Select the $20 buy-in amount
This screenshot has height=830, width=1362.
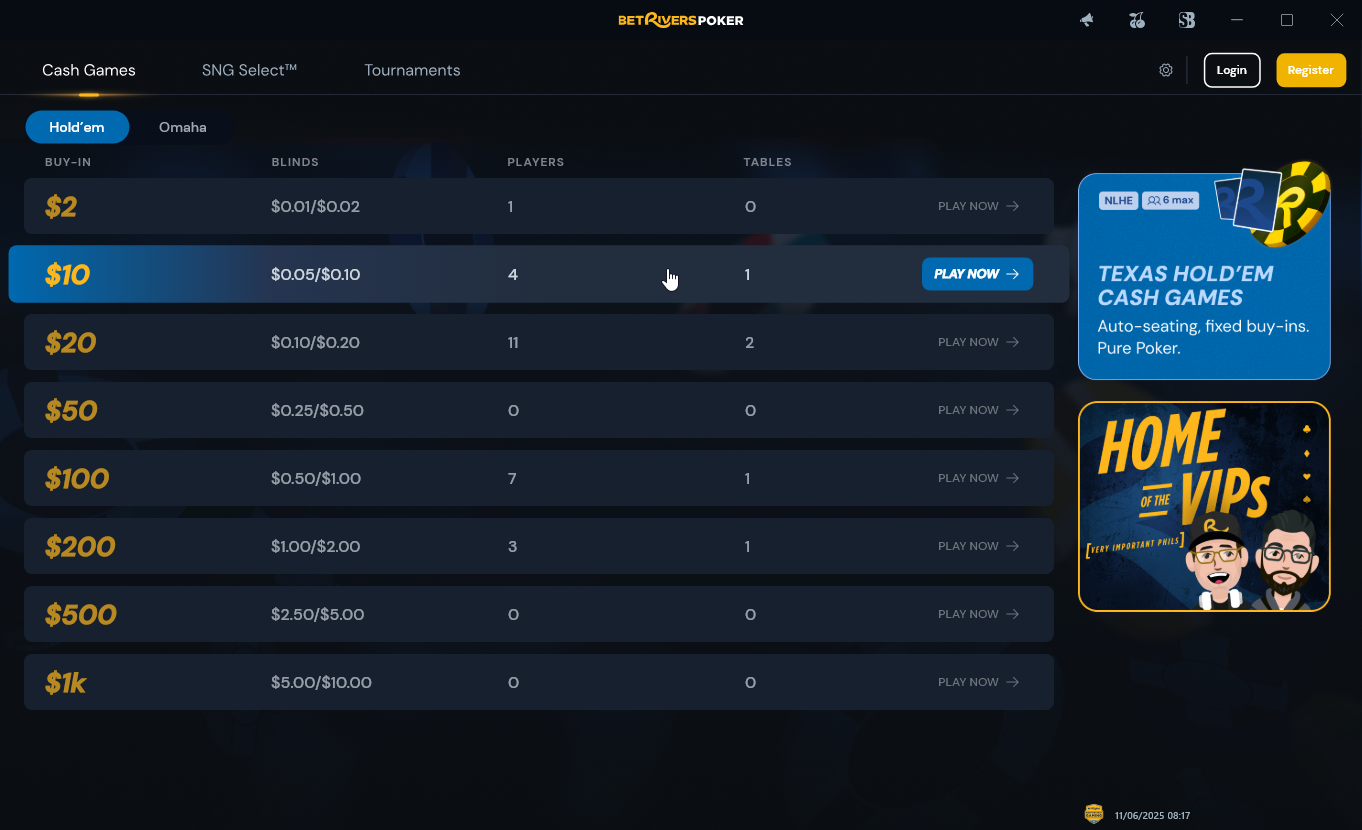click(70, 343)
